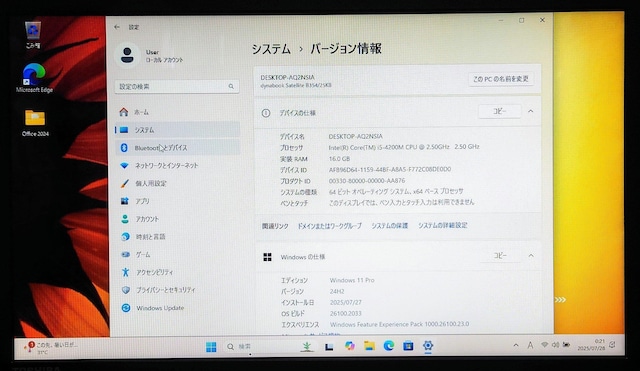Open Microsoft Store from the taskbar

408,346
